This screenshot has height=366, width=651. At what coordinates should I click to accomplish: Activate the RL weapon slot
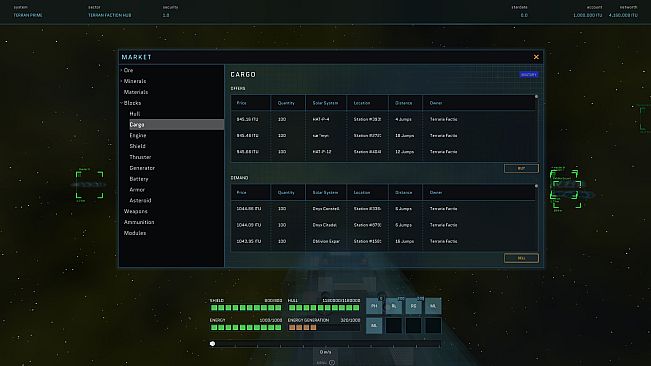394,306
